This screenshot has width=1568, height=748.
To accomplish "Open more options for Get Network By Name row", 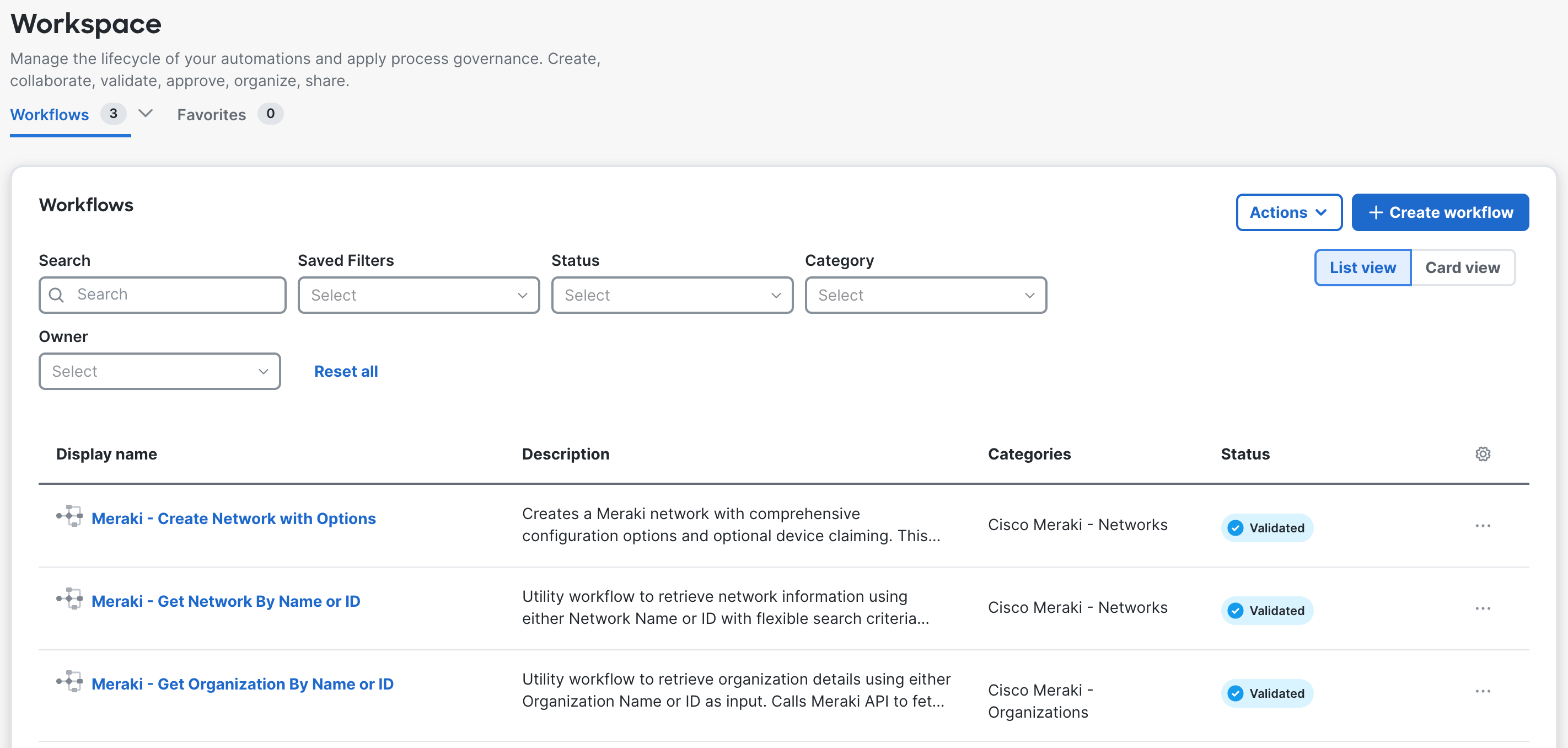I will click(x=1482, y=608).
